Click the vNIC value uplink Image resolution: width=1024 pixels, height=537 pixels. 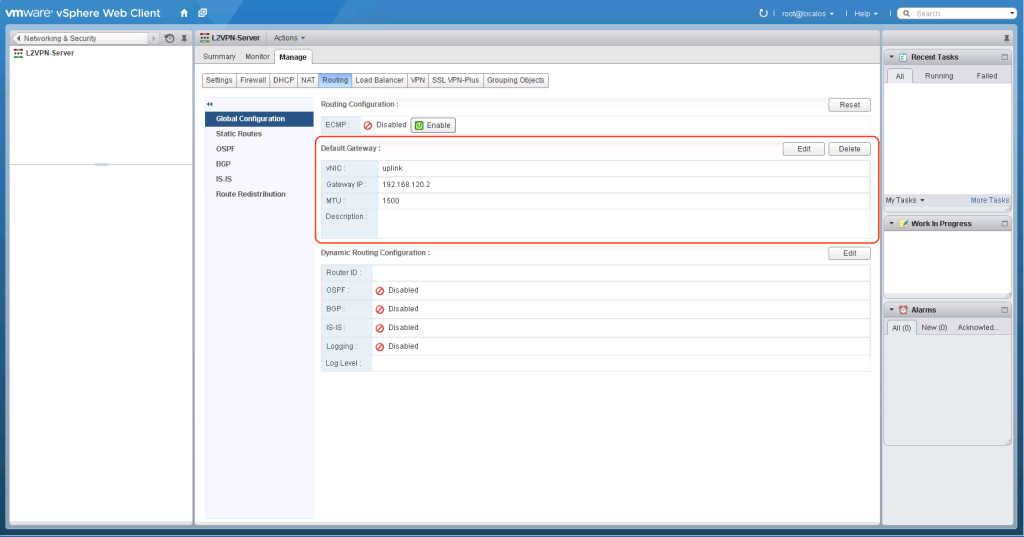tap(392, 168)
